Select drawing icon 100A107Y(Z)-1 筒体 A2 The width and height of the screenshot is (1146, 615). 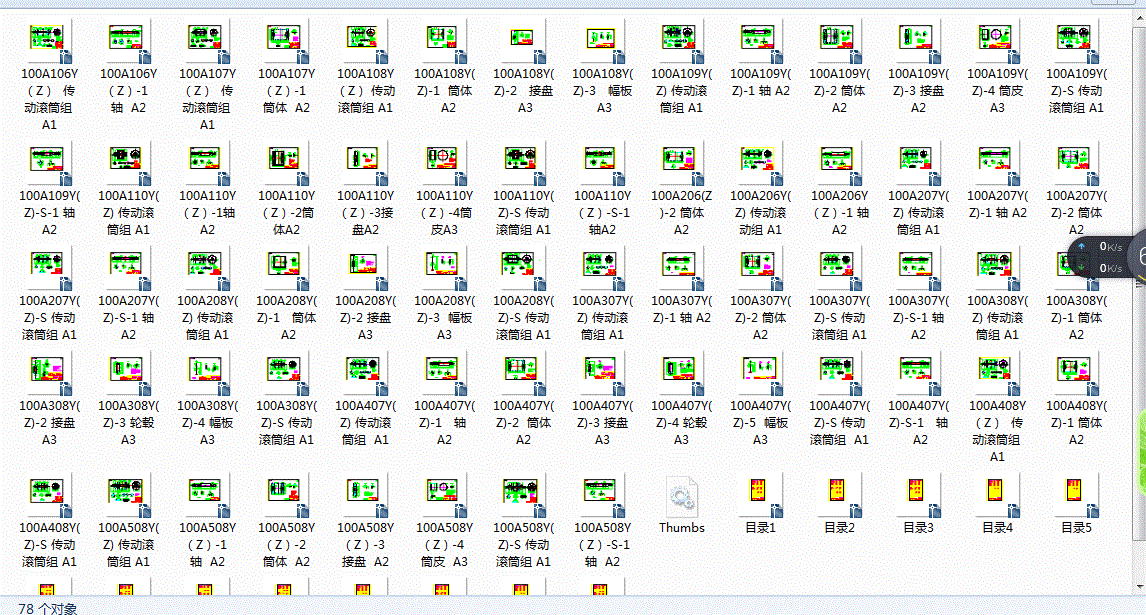tap(286, 41)
